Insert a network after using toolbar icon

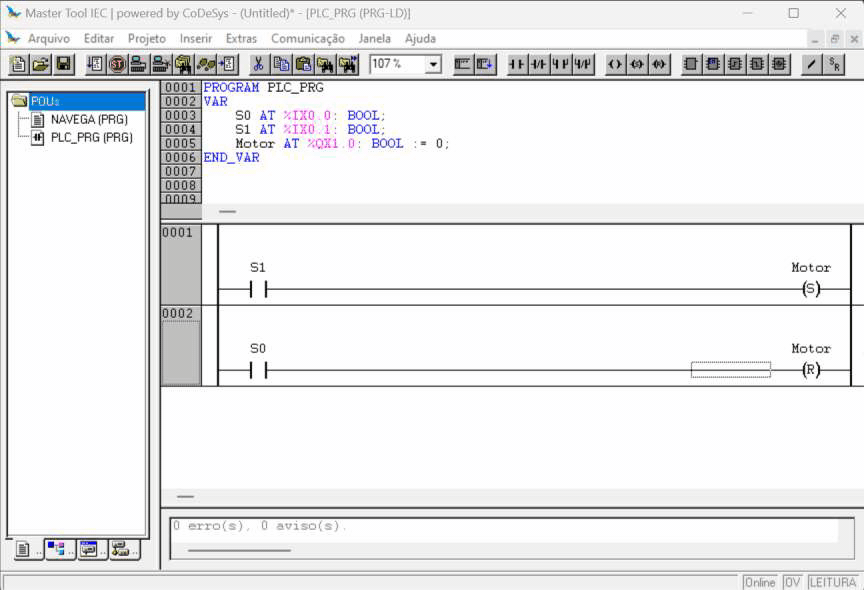pos(485,64)
